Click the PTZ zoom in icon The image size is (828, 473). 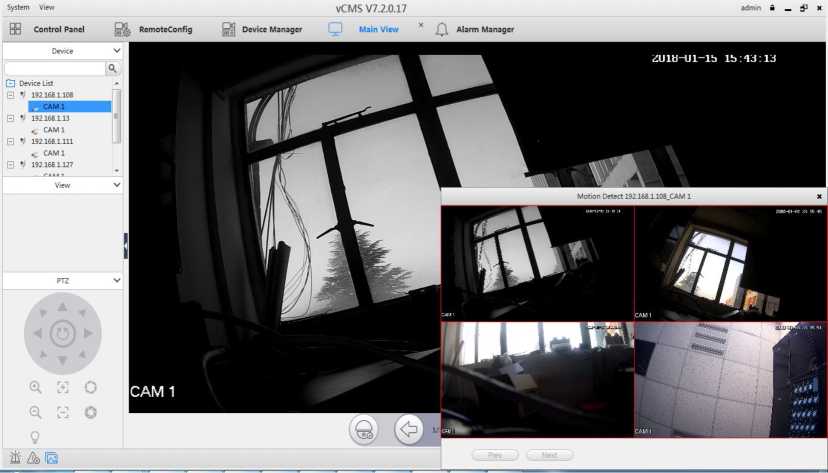coord(35,387)
